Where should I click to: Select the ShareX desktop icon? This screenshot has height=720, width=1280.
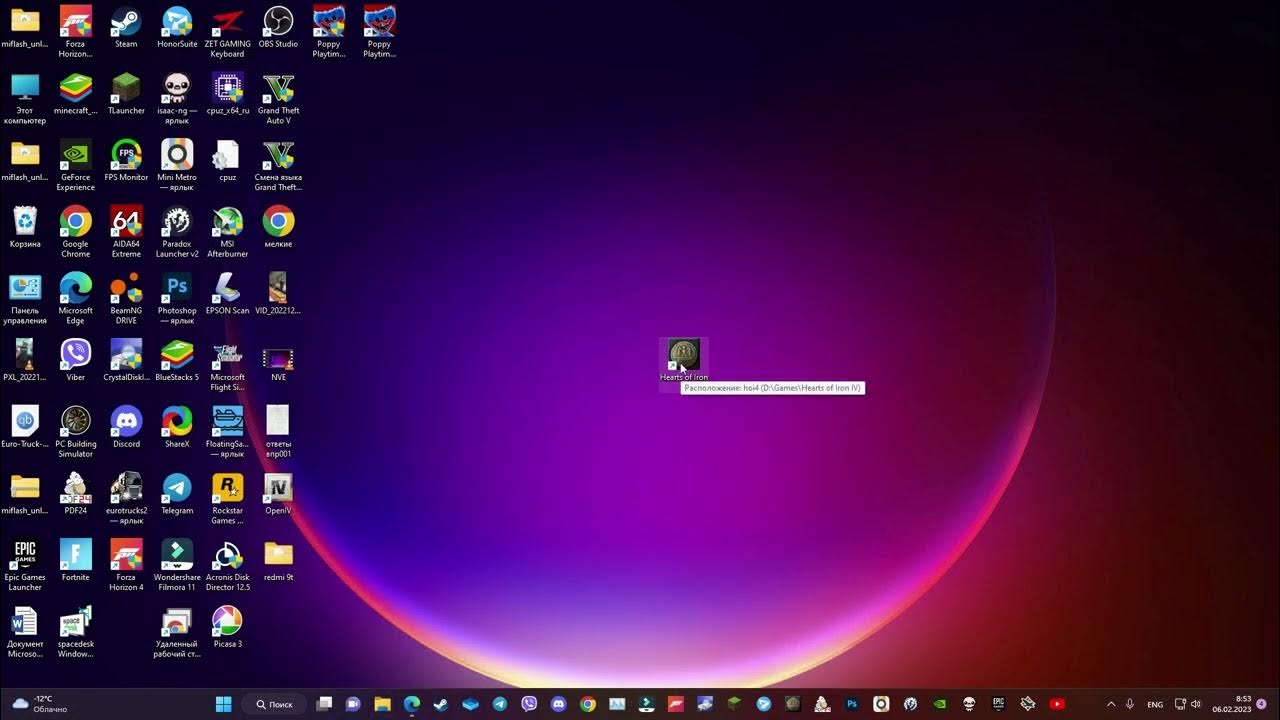tap(177, 427)
